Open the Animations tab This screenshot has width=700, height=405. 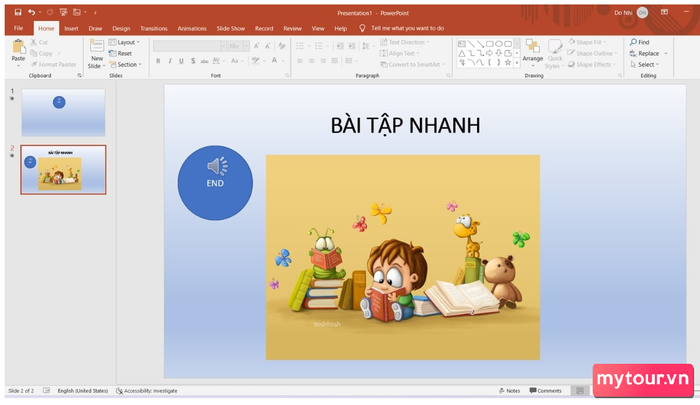click(x=192, y=28)
